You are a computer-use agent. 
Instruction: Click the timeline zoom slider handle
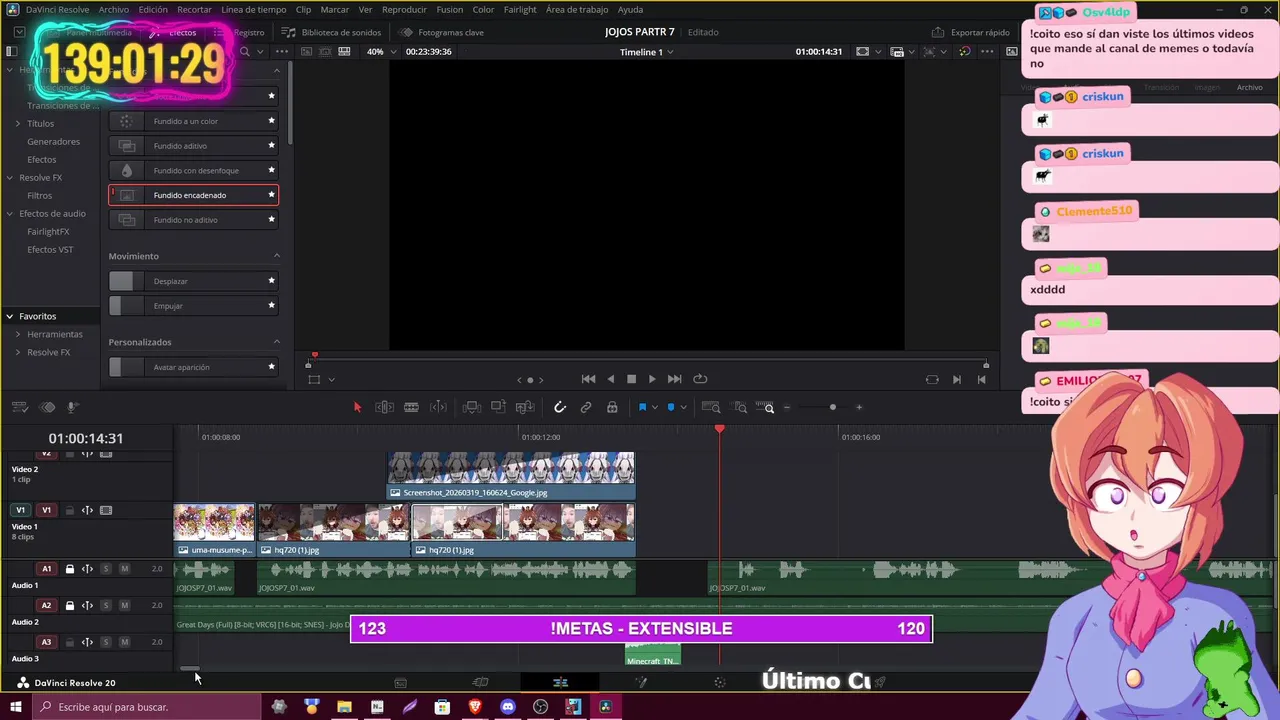(833, 407)
